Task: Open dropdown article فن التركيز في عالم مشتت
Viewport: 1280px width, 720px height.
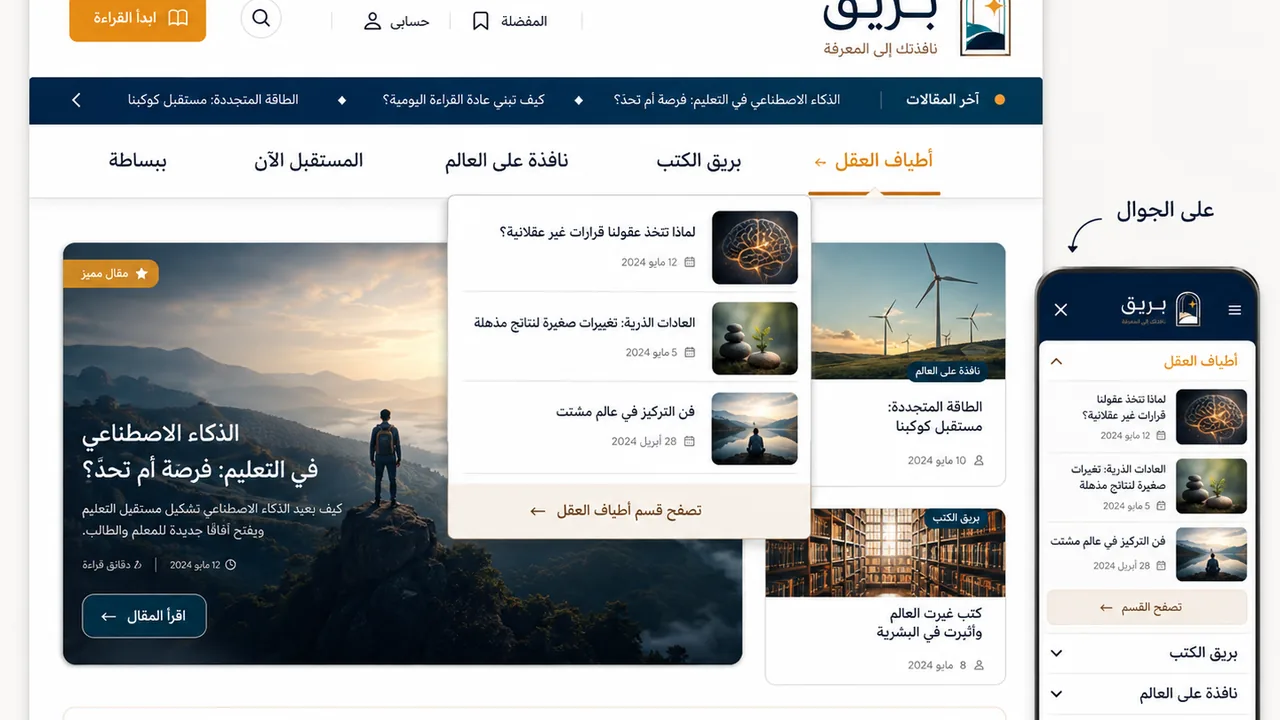Action: [626, 412]
